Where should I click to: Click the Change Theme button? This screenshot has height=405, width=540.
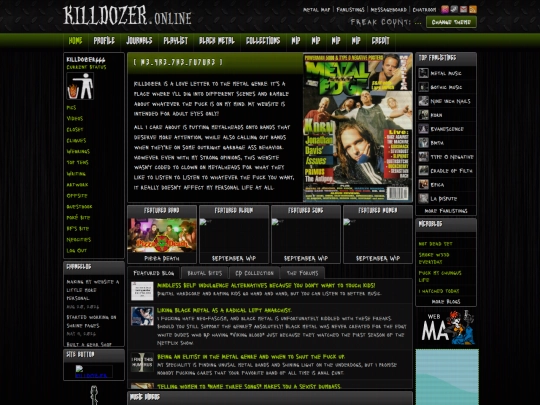click(x=451, y=22)
